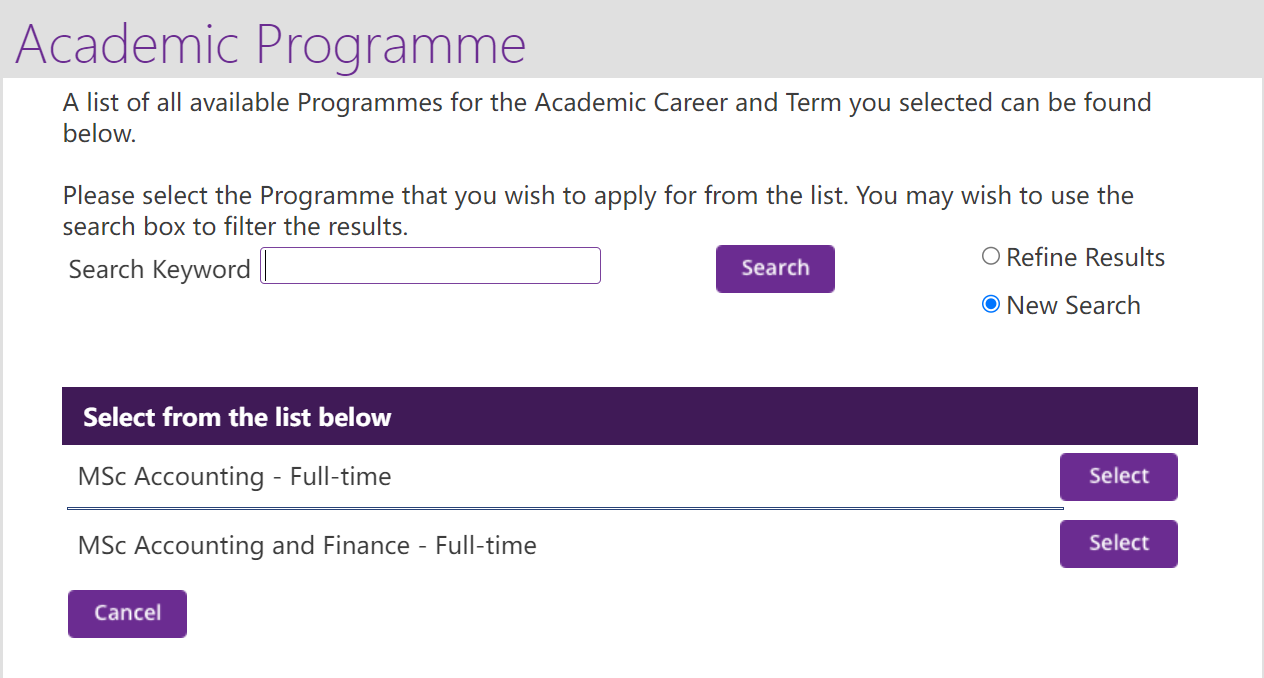Choose the New Search radio button
Viewport: 1264px width, 678px height.
pyautogui.click(x=991, y=305)
